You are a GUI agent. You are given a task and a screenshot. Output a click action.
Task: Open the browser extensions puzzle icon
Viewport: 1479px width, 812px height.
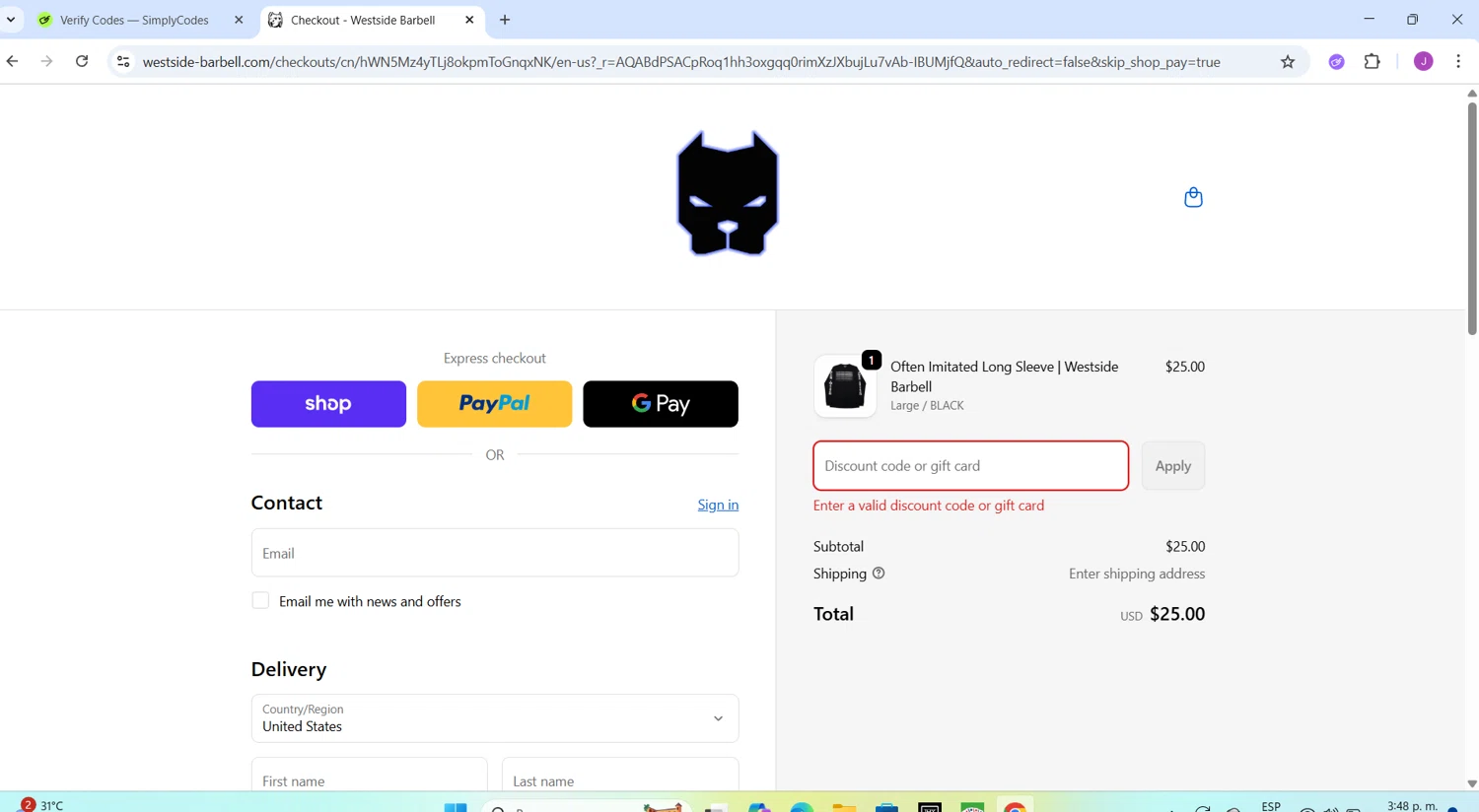[1372, 62]
